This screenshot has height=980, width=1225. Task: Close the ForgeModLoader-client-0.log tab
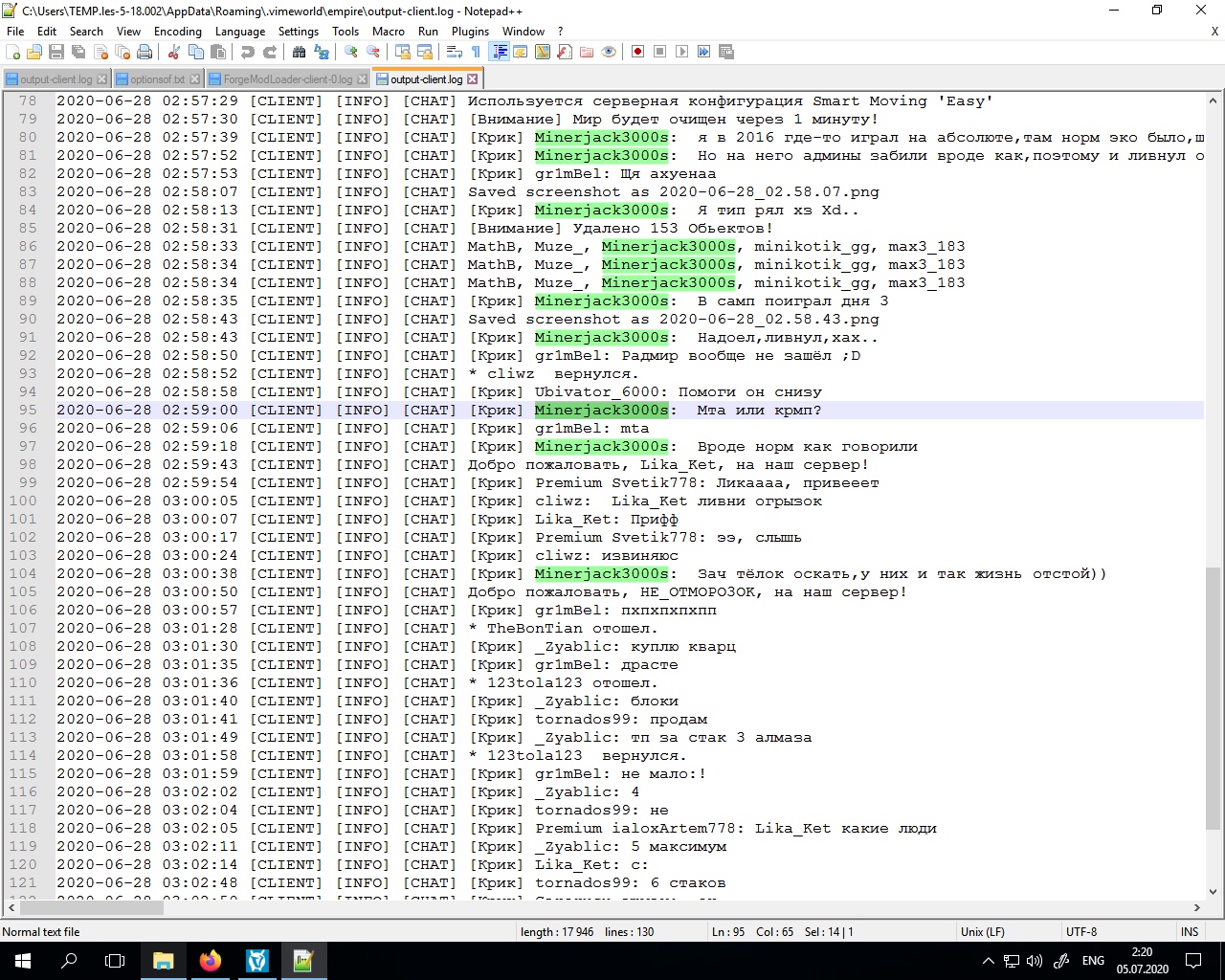tap(362, 79)
